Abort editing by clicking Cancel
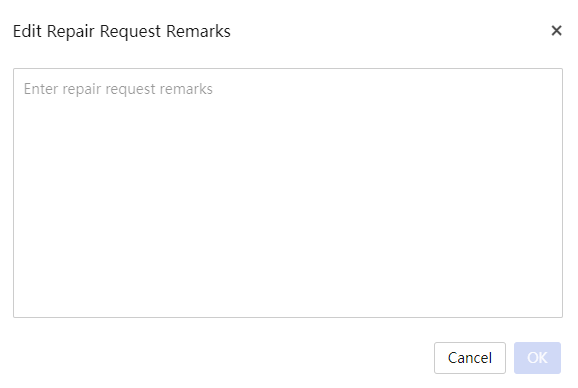The width and height of the screenshot is (578, 388). 470,358
